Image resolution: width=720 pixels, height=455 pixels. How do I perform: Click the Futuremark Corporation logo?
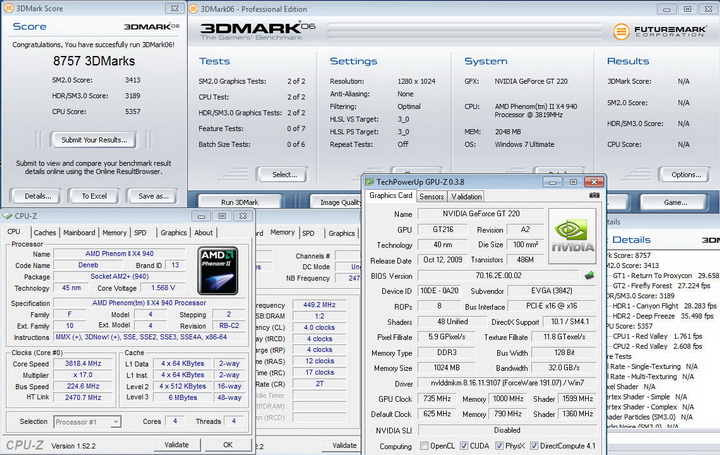pos(659,31)
